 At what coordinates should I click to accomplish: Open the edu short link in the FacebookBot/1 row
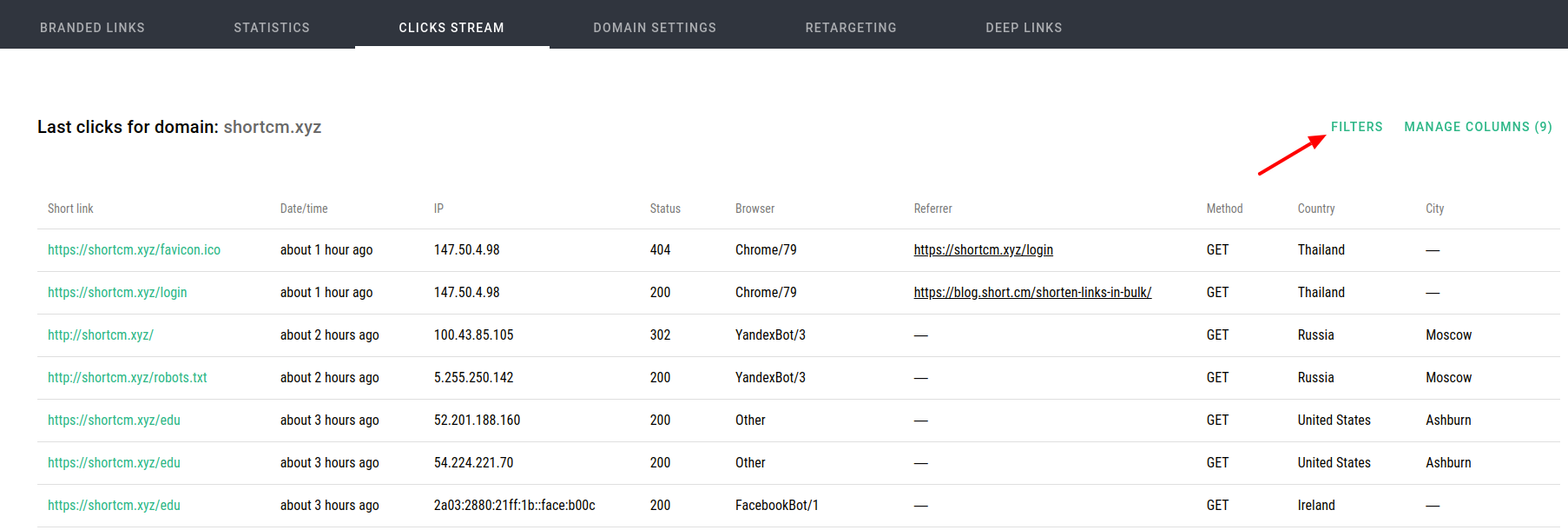click(x=114, y=506)
